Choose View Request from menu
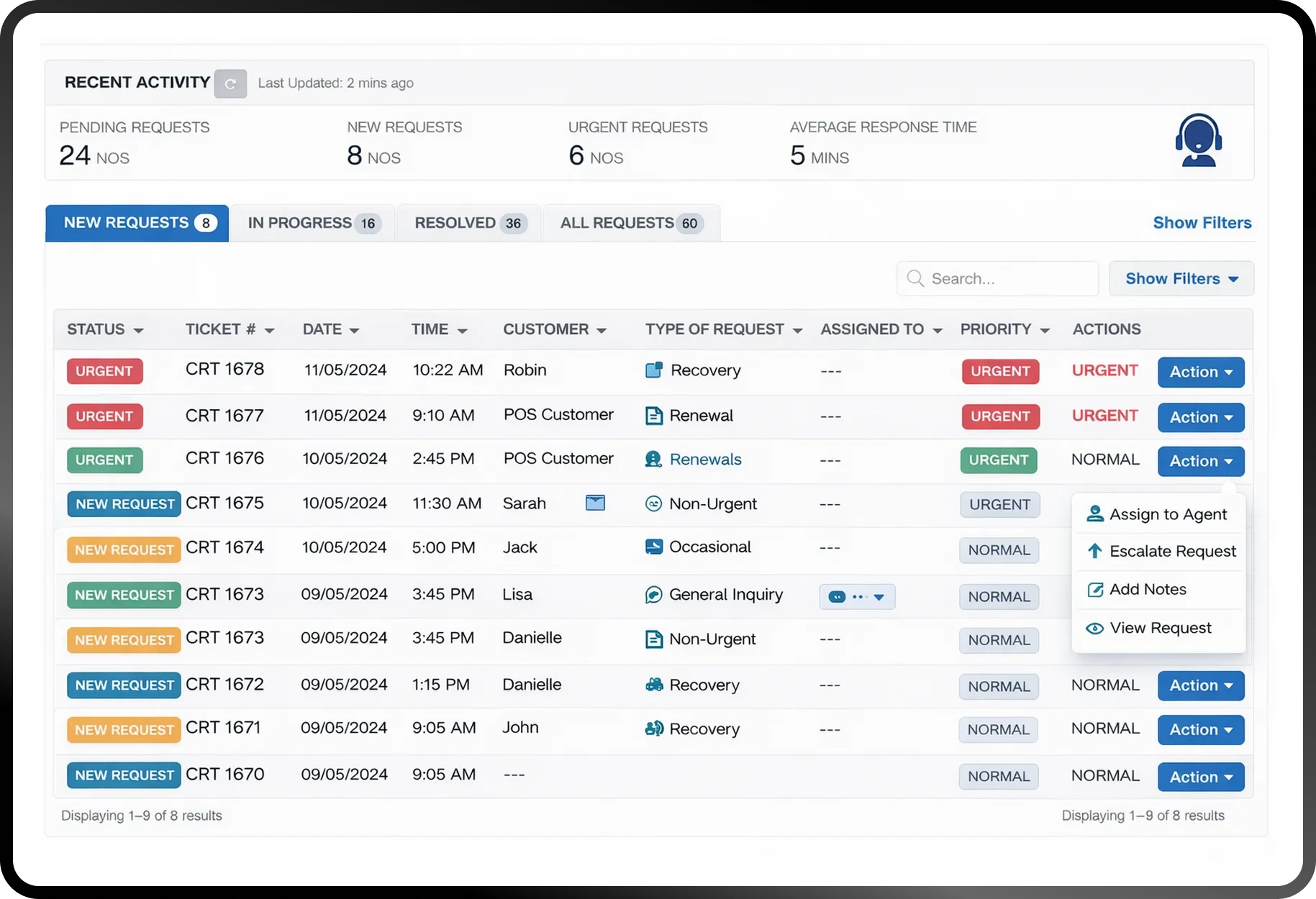This screenshot has height=899, width=1316. 1158,628
